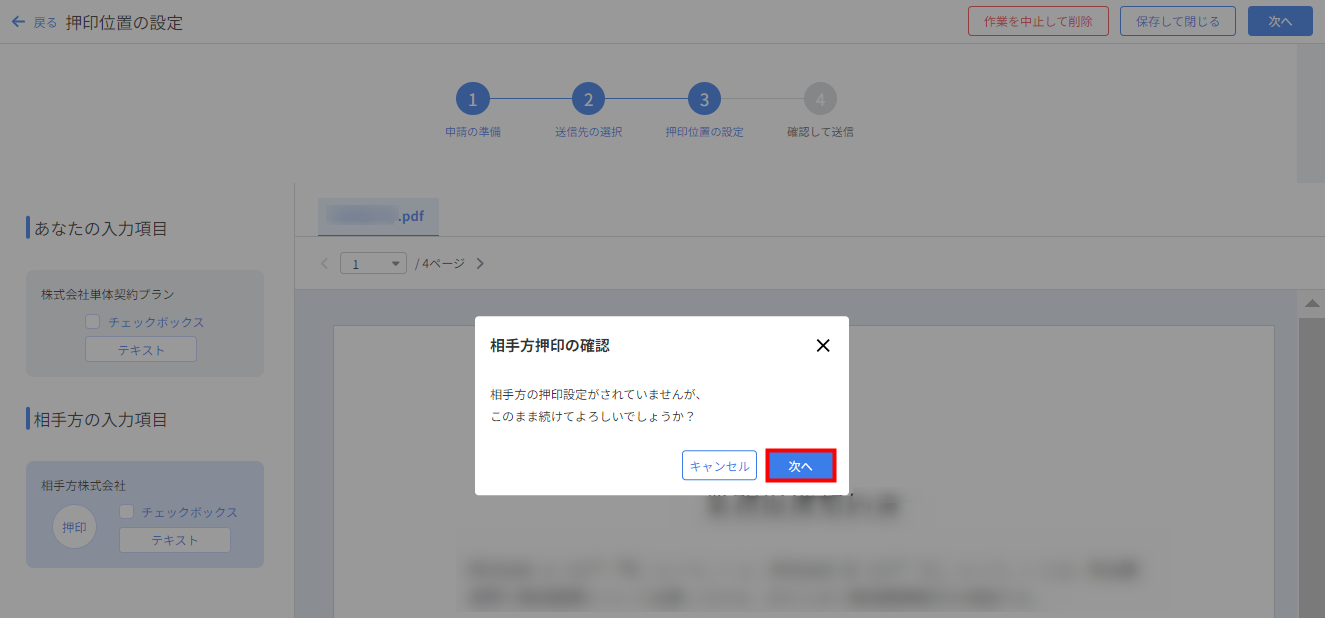Add テキスト field for 相手方株式会社
1325x618 pixels.
coord(175,540)
